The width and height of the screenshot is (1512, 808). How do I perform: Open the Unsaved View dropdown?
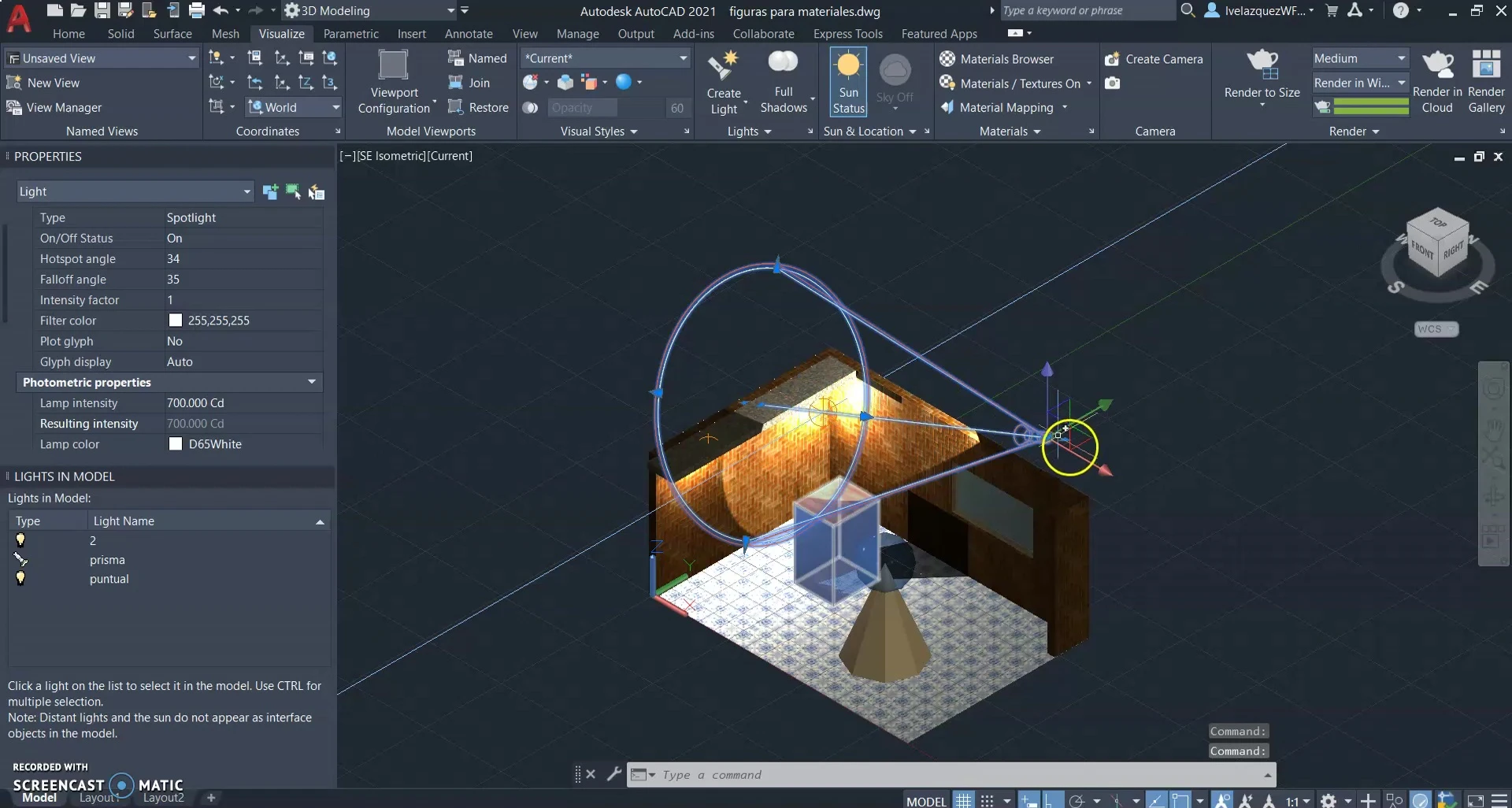[x=102, y=58]
